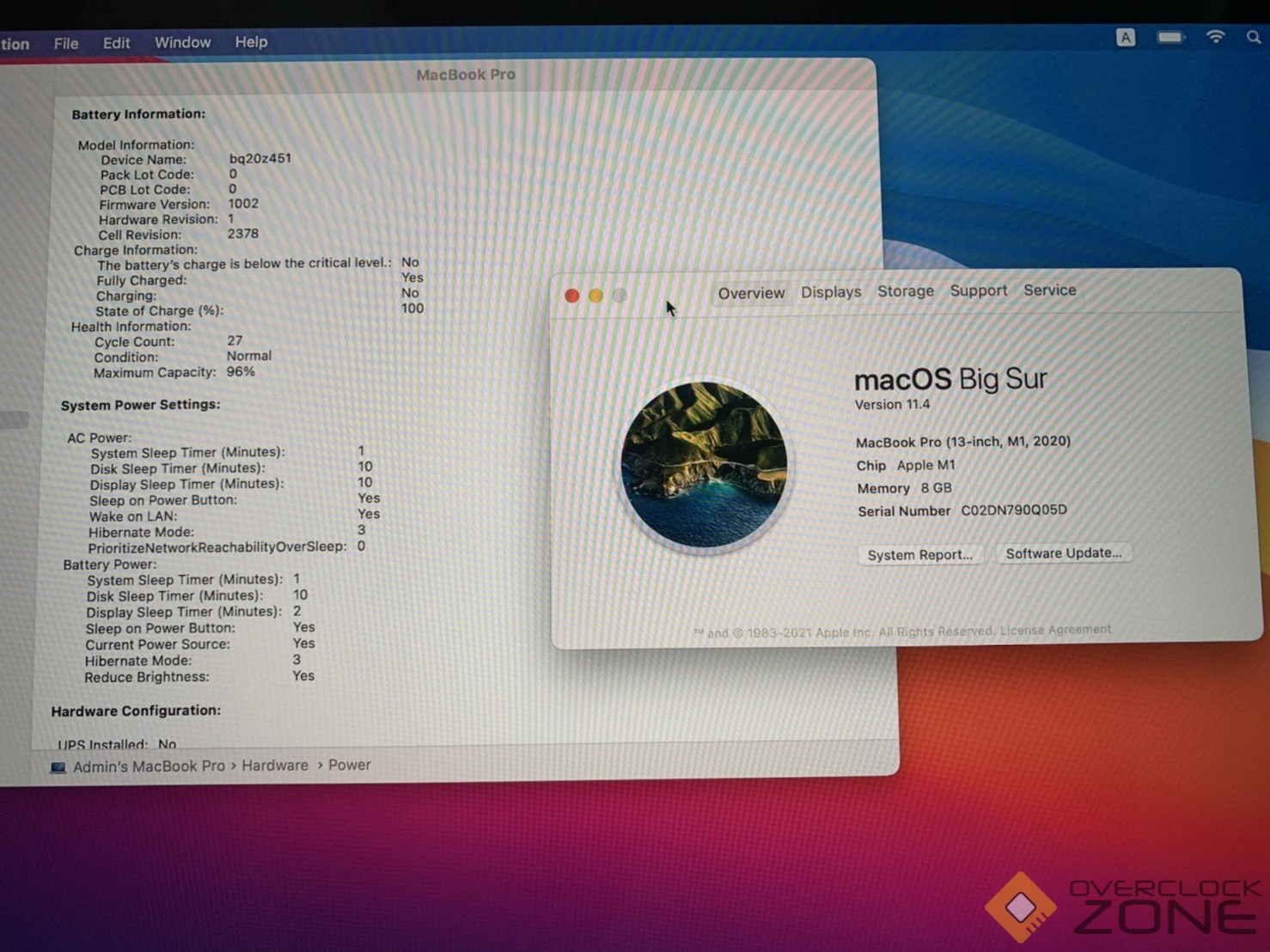Open the License Agreement link

tap(1055, 630)
